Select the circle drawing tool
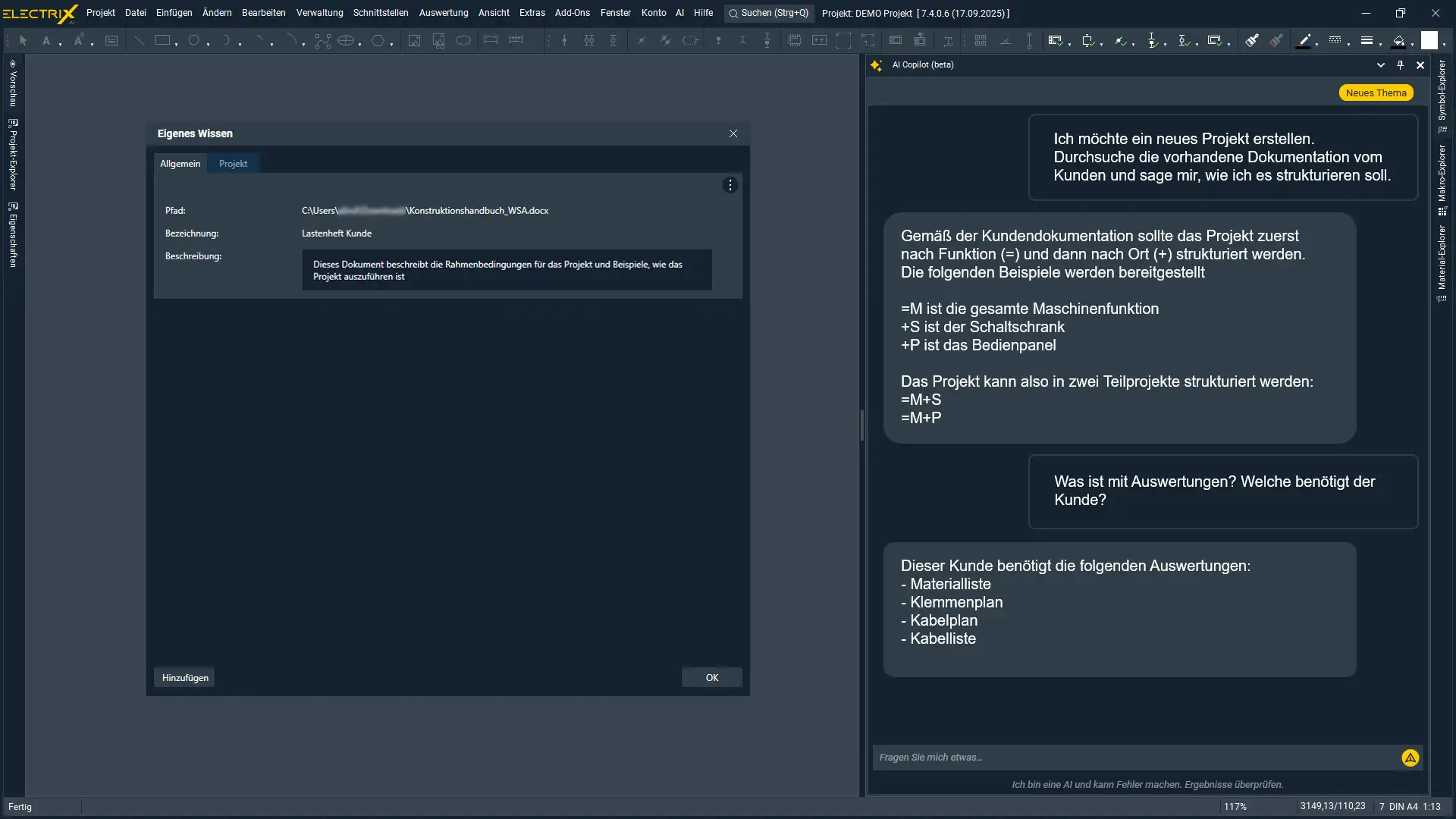The height and width of the screenshot is (819, 1456). tap(194, 41)
